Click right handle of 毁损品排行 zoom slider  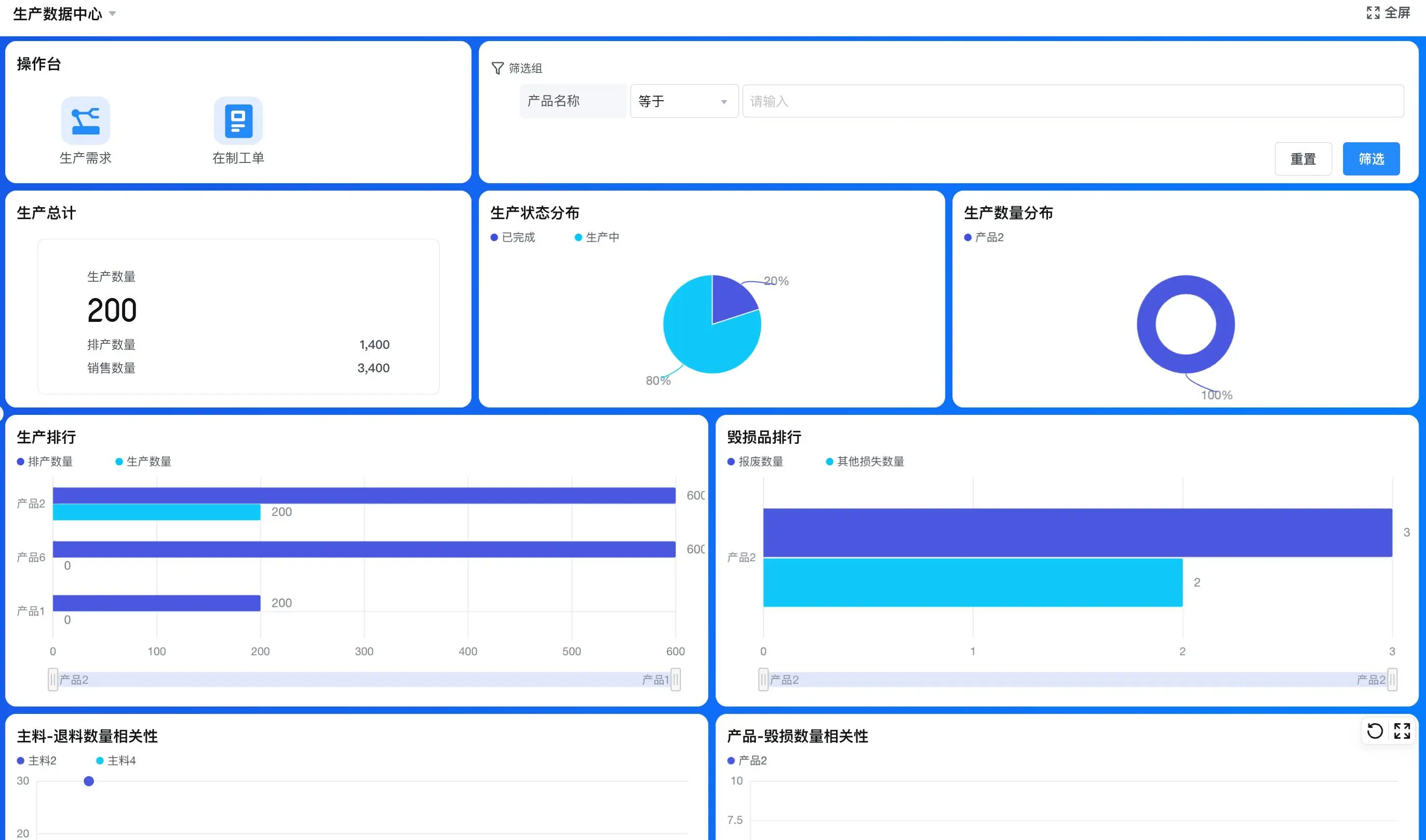coord(1392,679)
